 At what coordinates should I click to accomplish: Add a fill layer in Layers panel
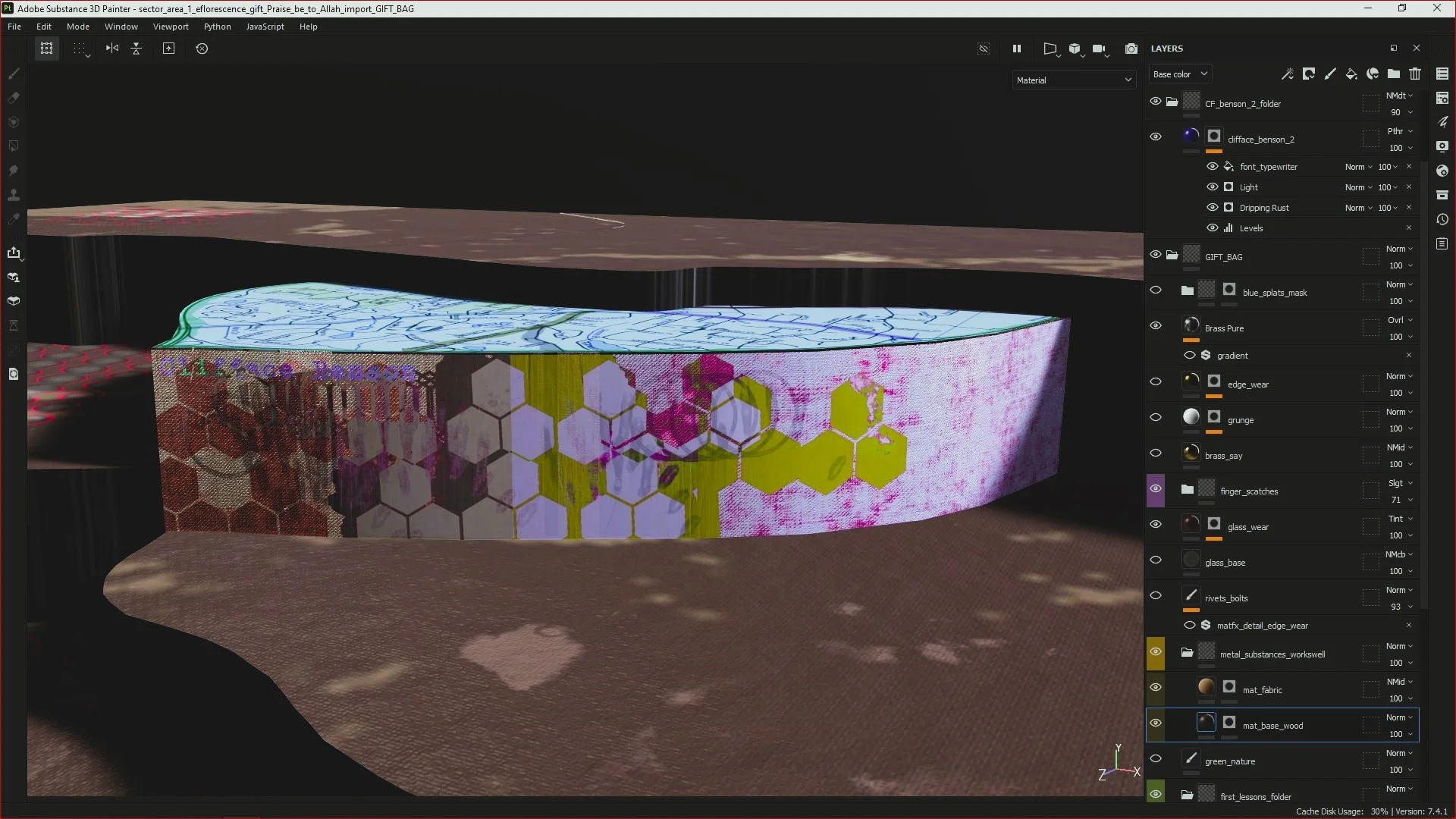(x=1351, y=74)
